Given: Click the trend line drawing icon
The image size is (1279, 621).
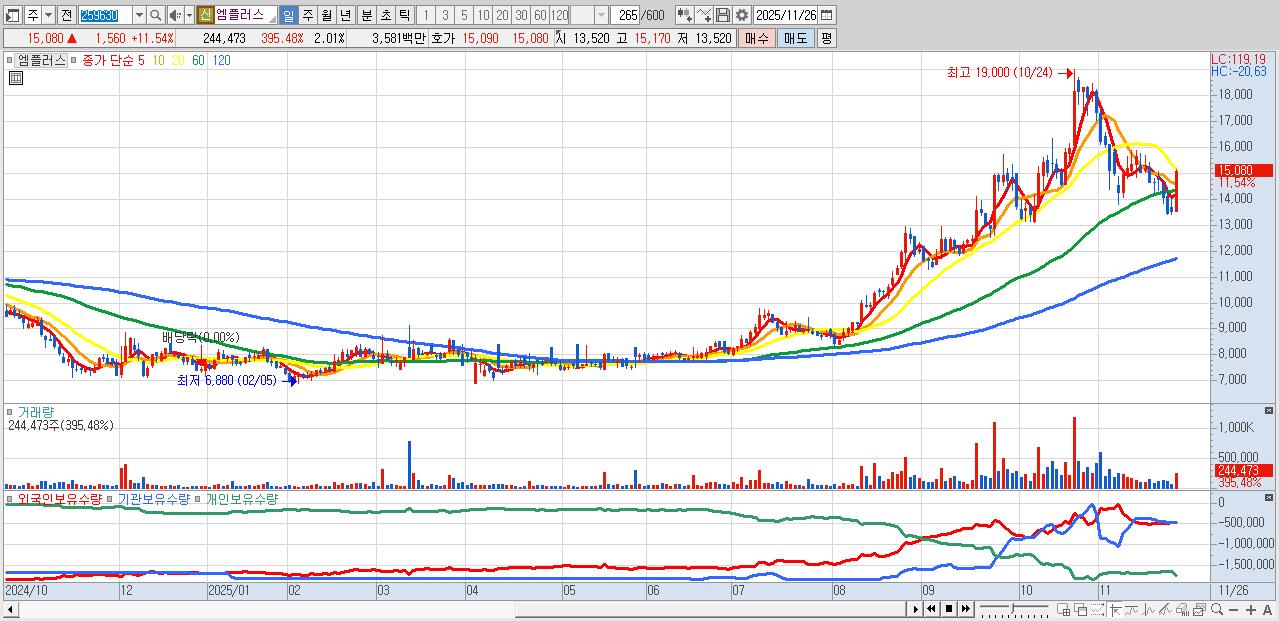Looking at the screenshot, I should tap(1131, 609).
